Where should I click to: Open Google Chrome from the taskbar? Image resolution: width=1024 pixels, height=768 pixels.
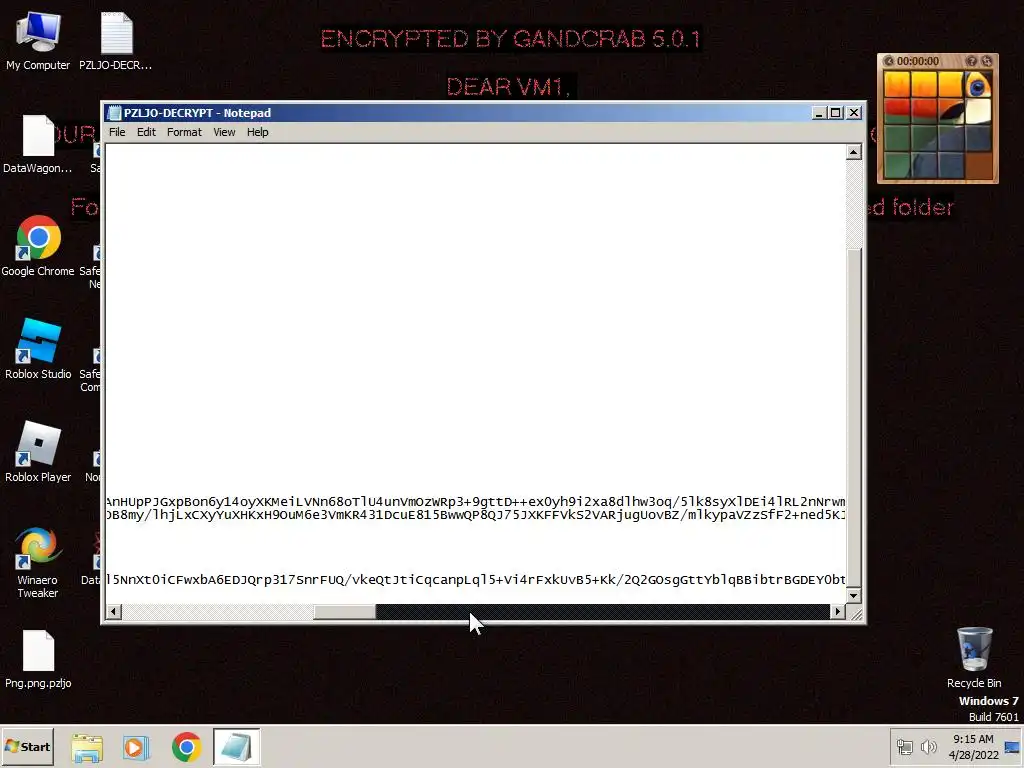click(x=186, y=747)
